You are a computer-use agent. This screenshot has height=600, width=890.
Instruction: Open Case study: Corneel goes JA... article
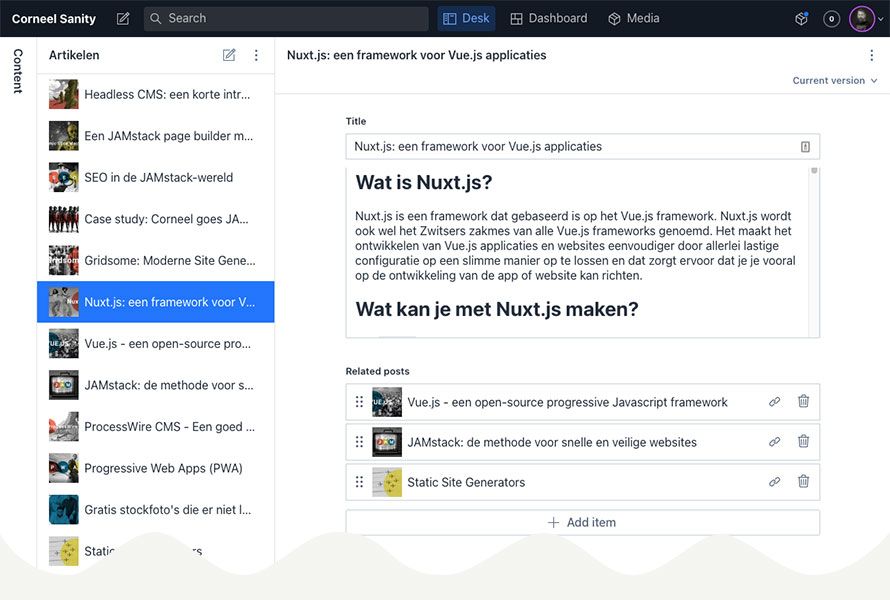(x=156, y=219)
